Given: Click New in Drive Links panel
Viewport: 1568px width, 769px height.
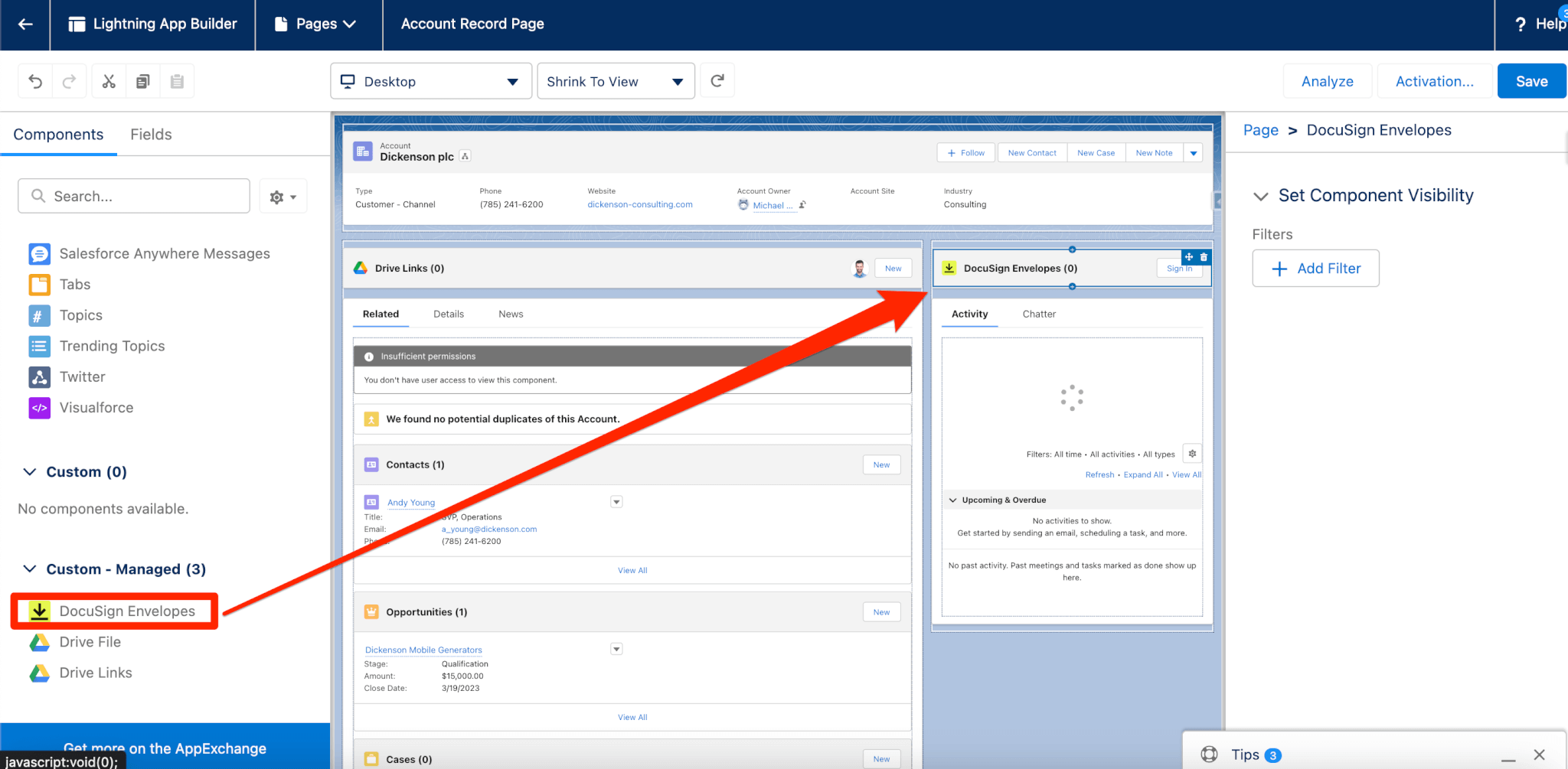Looking at the screenshot, I should (893, 269).
